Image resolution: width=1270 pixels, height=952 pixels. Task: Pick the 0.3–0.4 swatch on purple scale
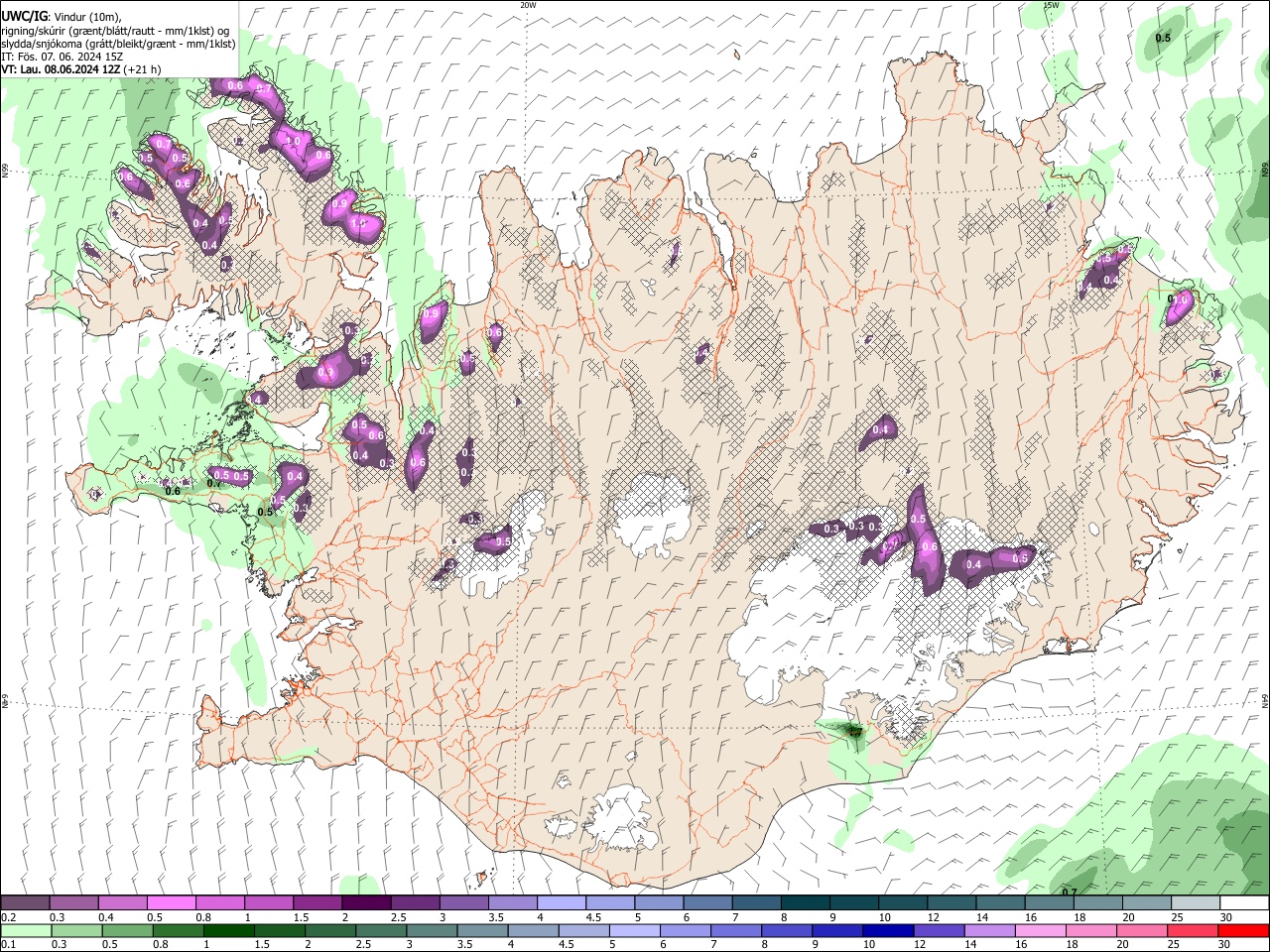[73, 903]
